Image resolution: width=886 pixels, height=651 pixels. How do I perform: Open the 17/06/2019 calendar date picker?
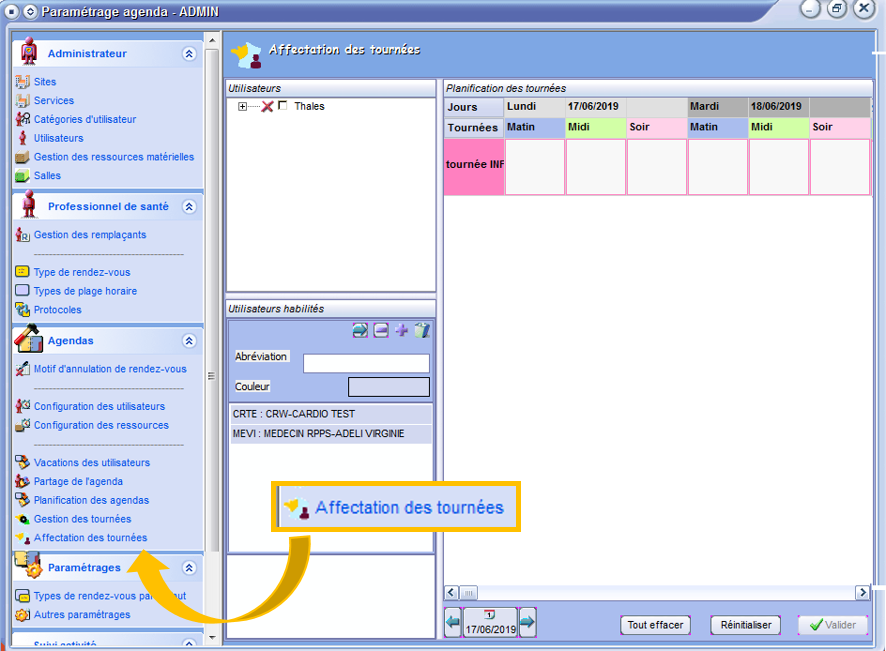coord(490,622)
